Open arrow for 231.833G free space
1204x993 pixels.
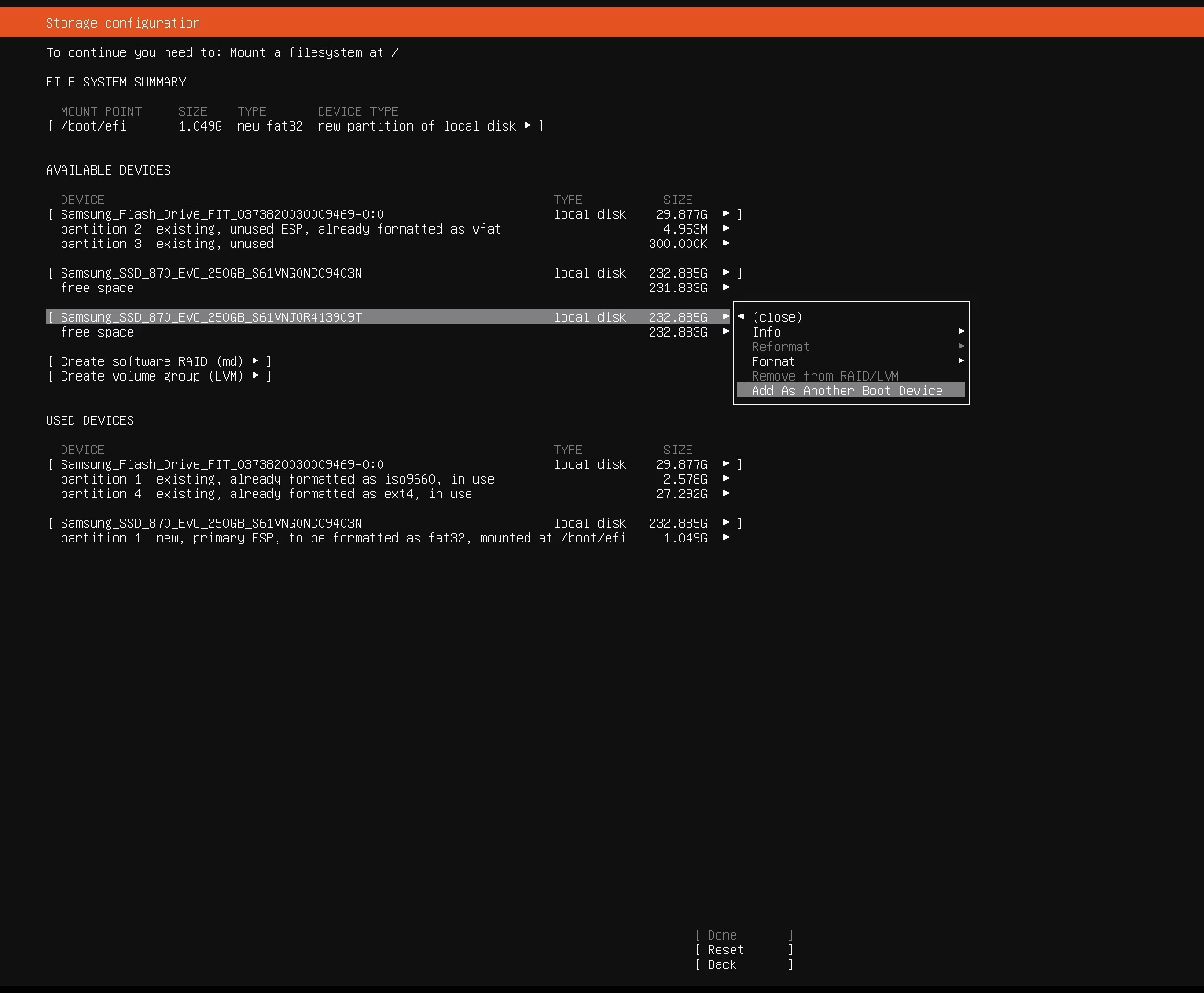(726, 288)
